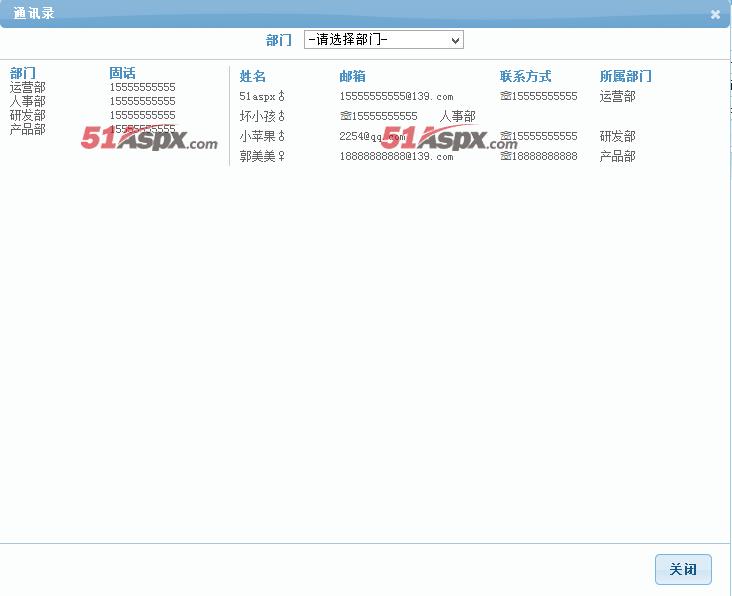Click the 关闭 button
The image size is (732, 596).
pos(683,569)
